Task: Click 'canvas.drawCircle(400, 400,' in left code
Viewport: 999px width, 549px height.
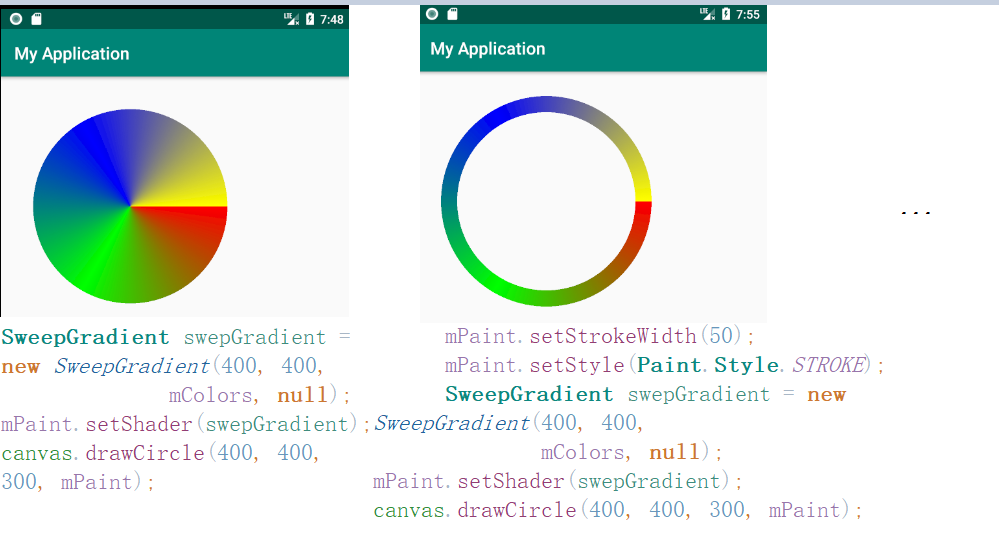Action: (160, 453)
